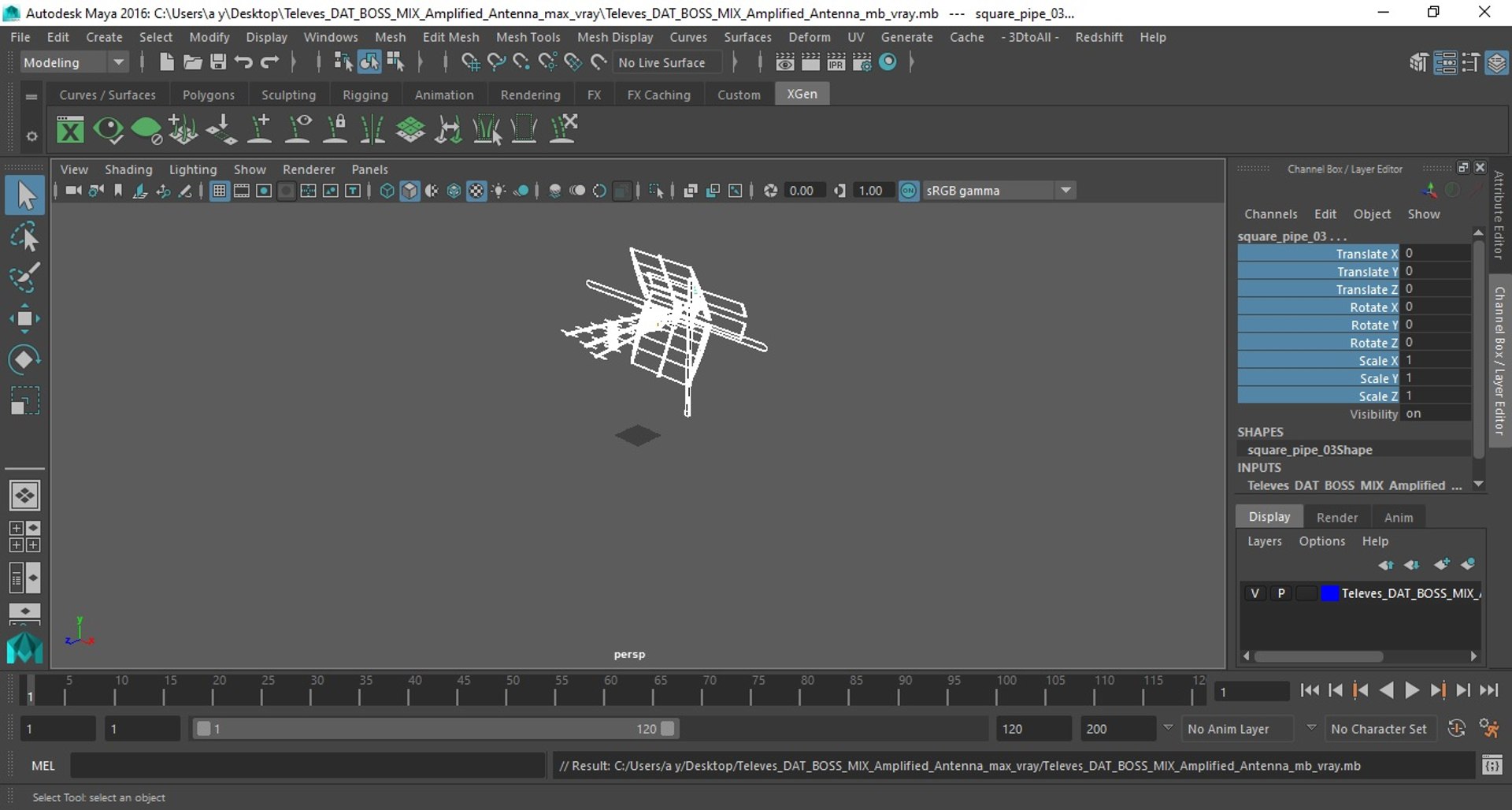This screenshot has width=1512, height=810.
Task: Open the Mesh Tools menu
Action: point(528,37)
